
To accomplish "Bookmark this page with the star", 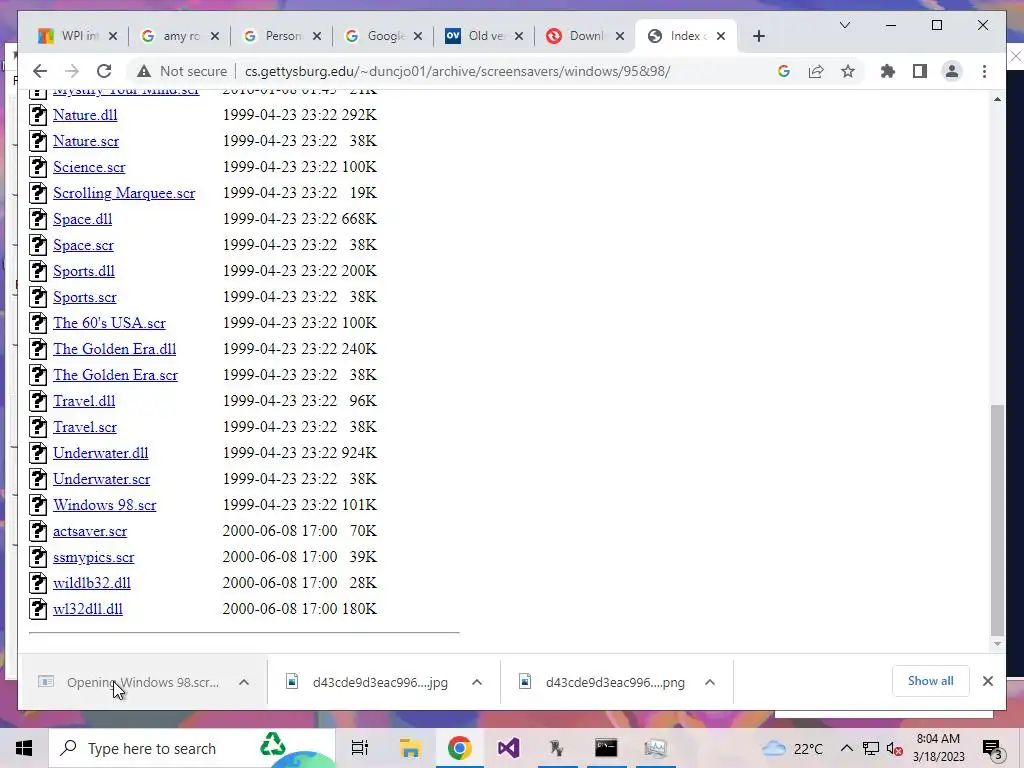I will pos(848,71).
